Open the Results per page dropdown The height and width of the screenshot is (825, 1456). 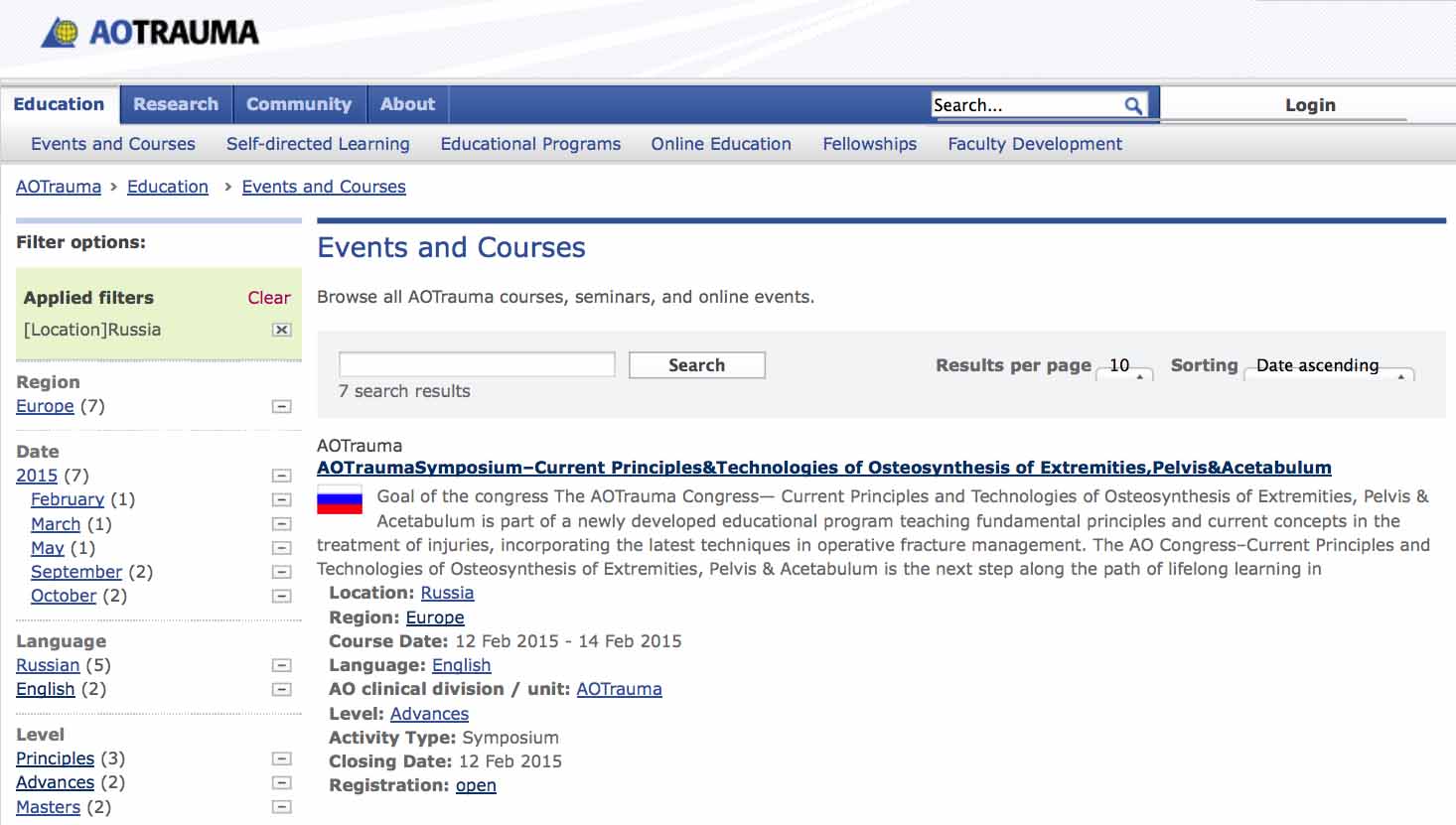(1124, 367)
